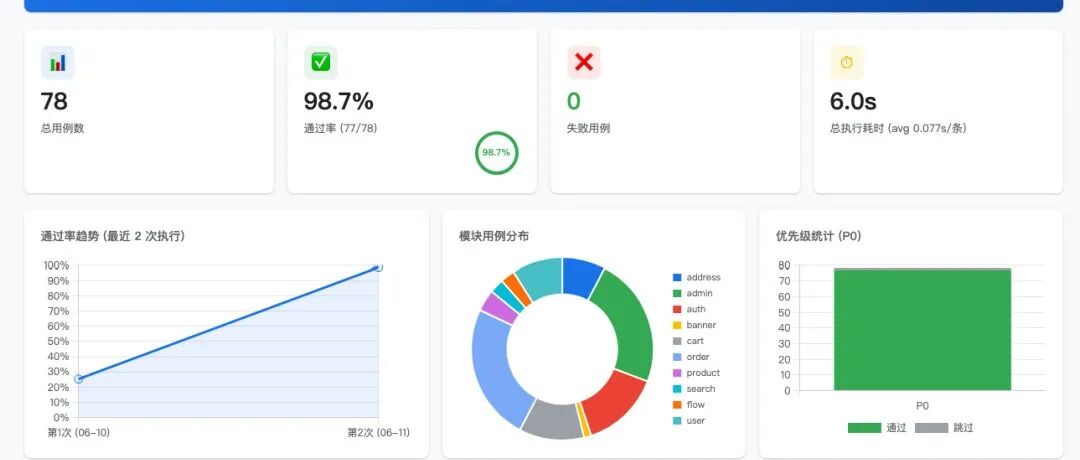Click the P0 axis label under bar

point(922,406)
